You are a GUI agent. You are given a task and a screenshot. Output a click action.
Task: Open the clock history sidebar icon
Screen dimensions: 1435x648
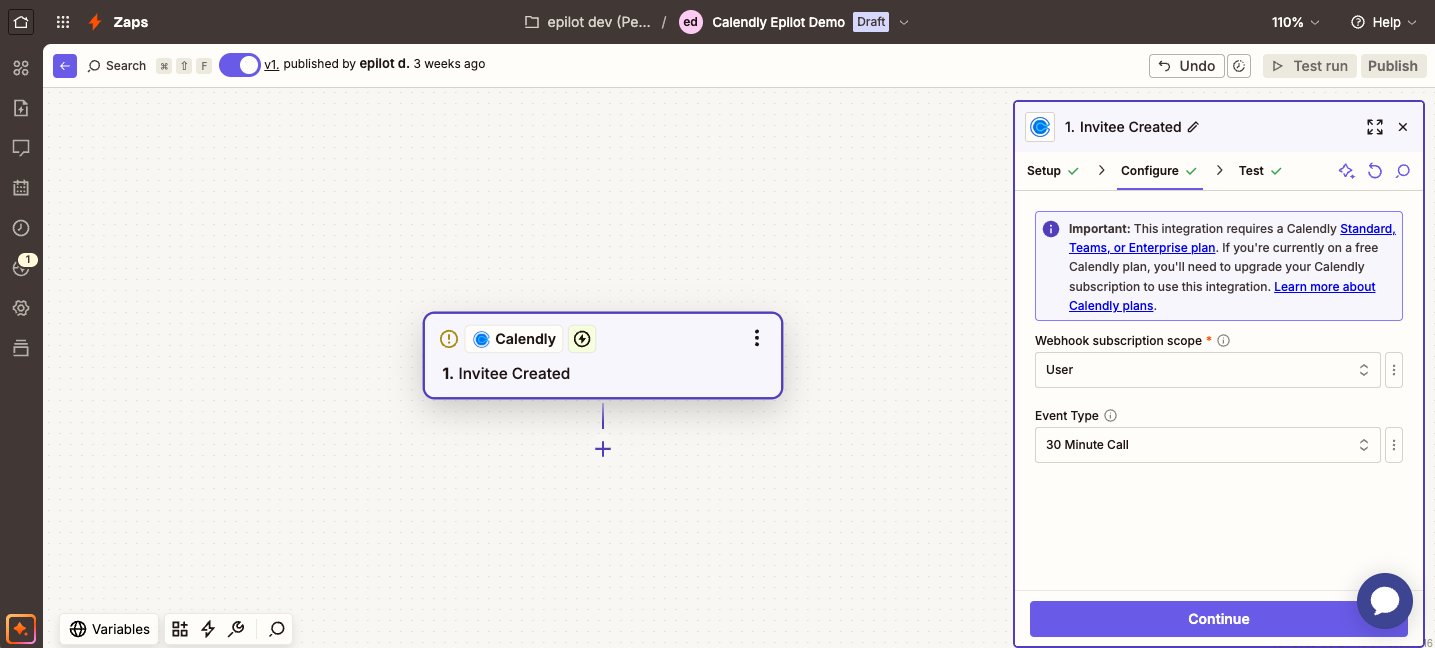21,227
